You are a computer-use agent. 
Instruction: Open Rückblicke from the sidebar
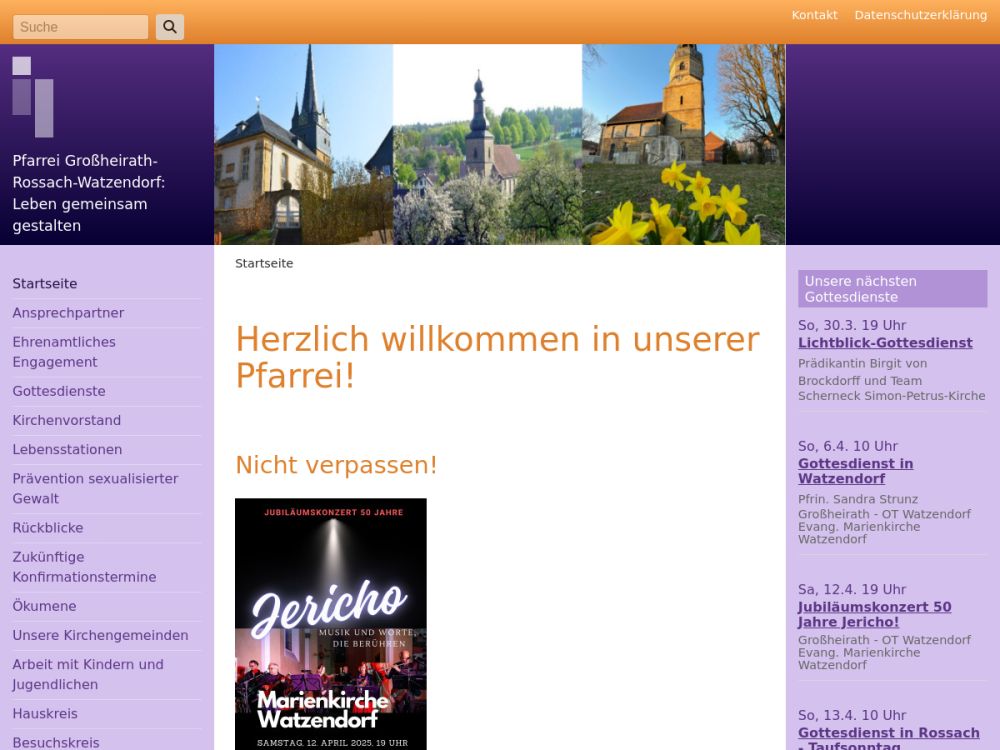coord(48,527)
